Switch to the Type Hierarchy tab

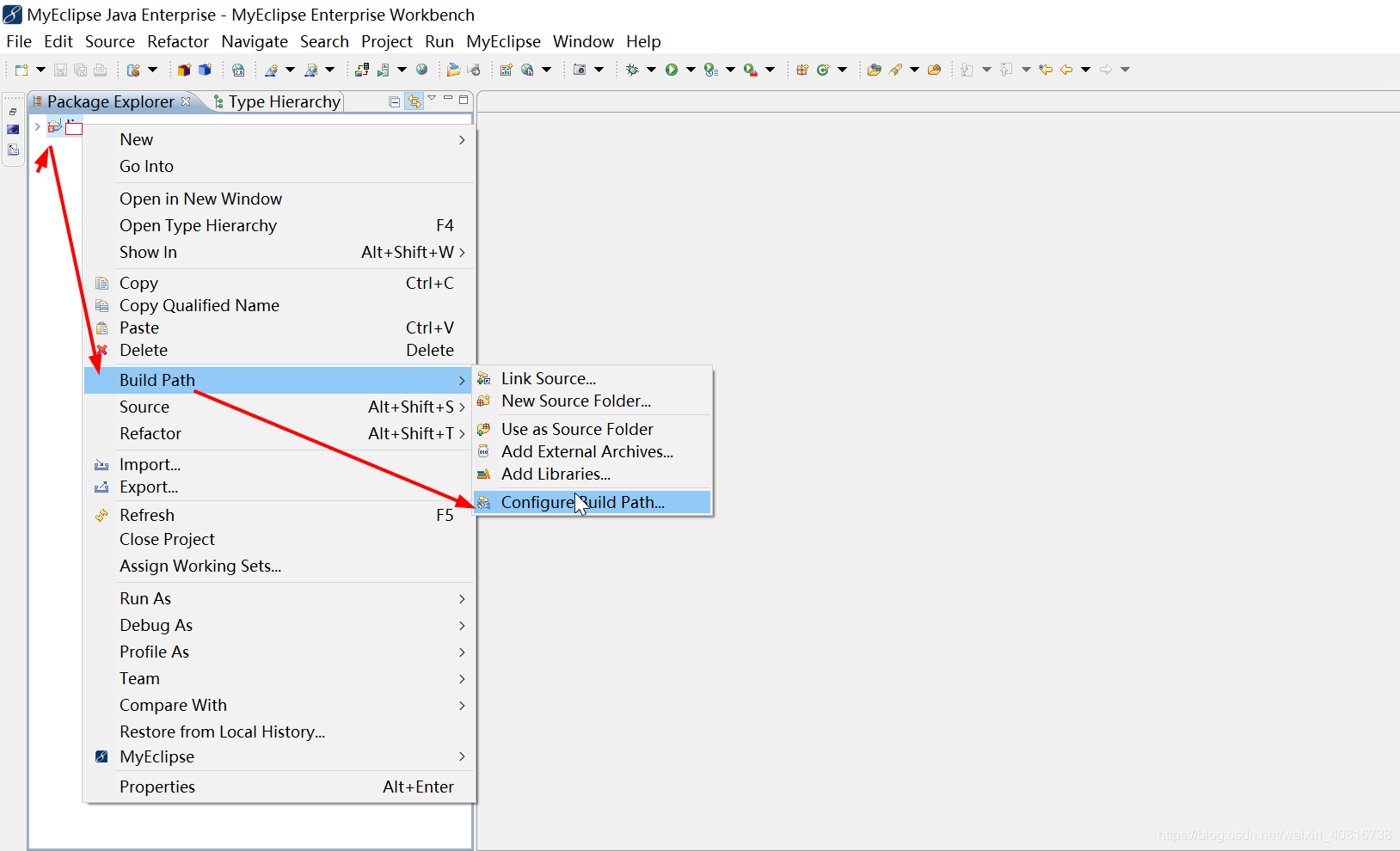point(277,101)
